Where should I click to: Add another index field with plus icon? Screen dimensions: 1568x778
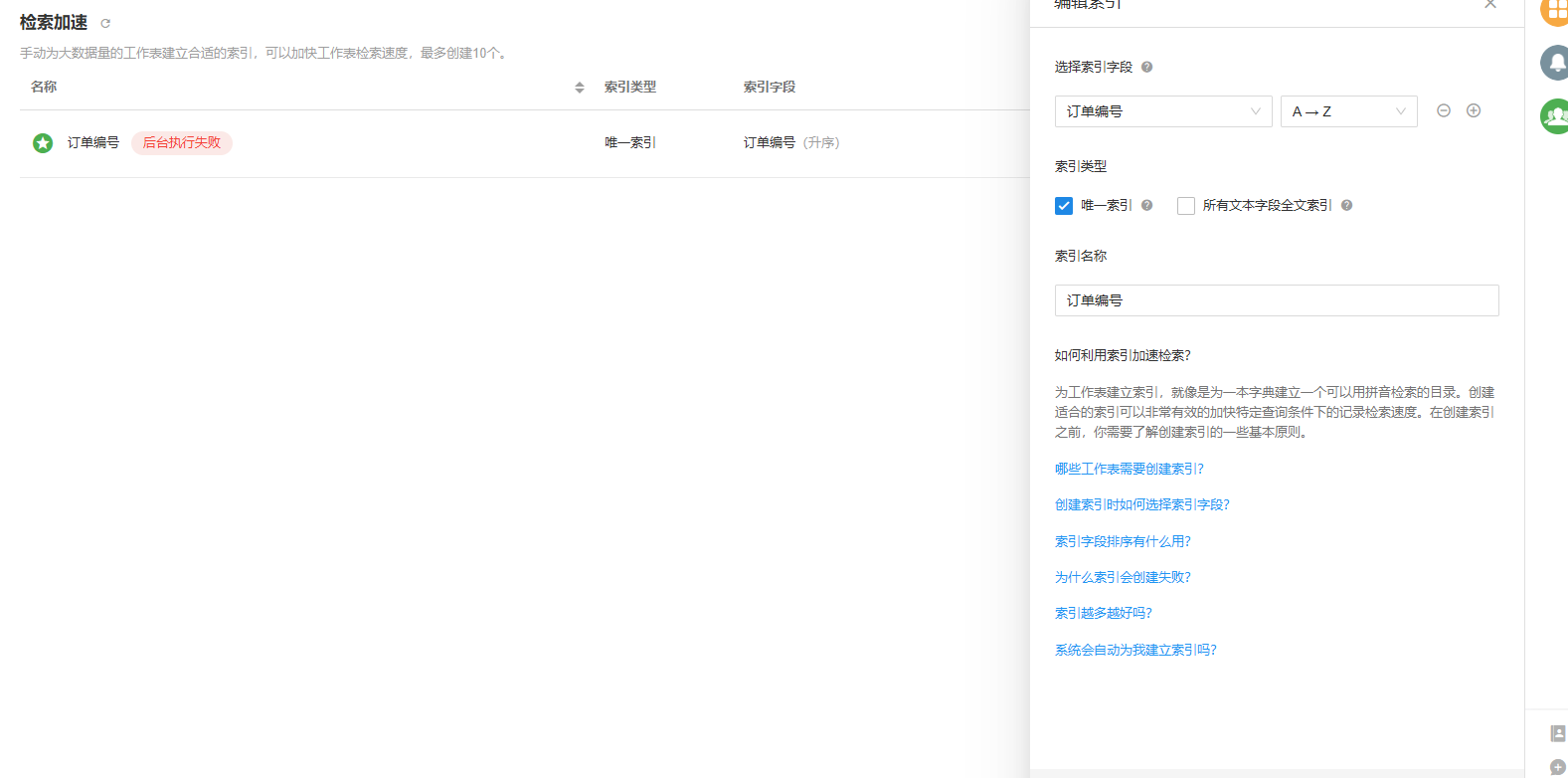pos(1474,110)
